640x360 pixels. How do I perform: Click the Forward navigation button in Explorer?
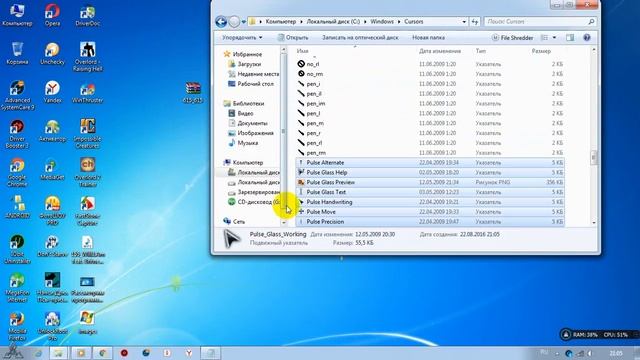point(234,22)
